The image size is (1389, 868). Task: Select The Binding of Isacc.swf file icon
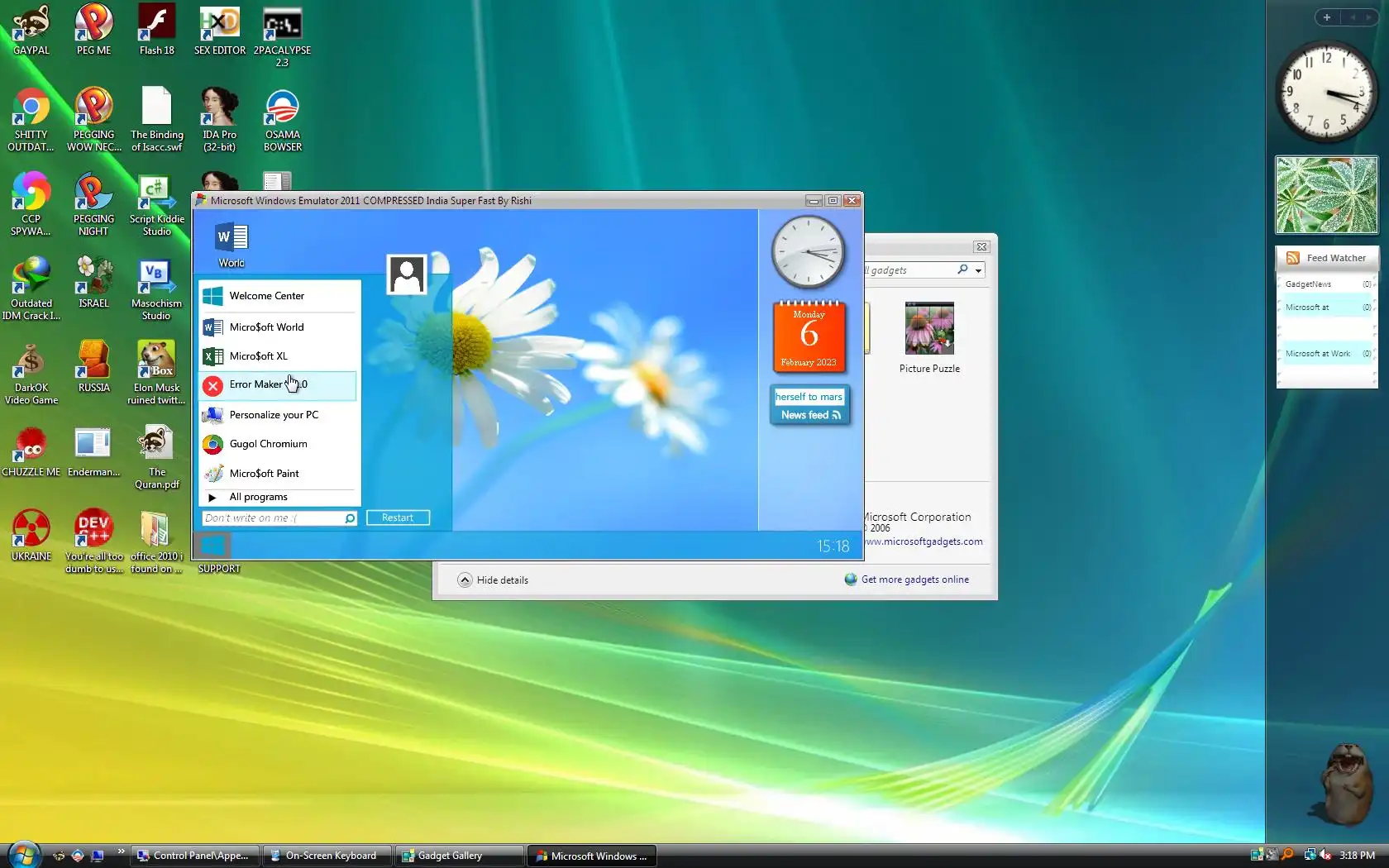(x=156, y=120)
